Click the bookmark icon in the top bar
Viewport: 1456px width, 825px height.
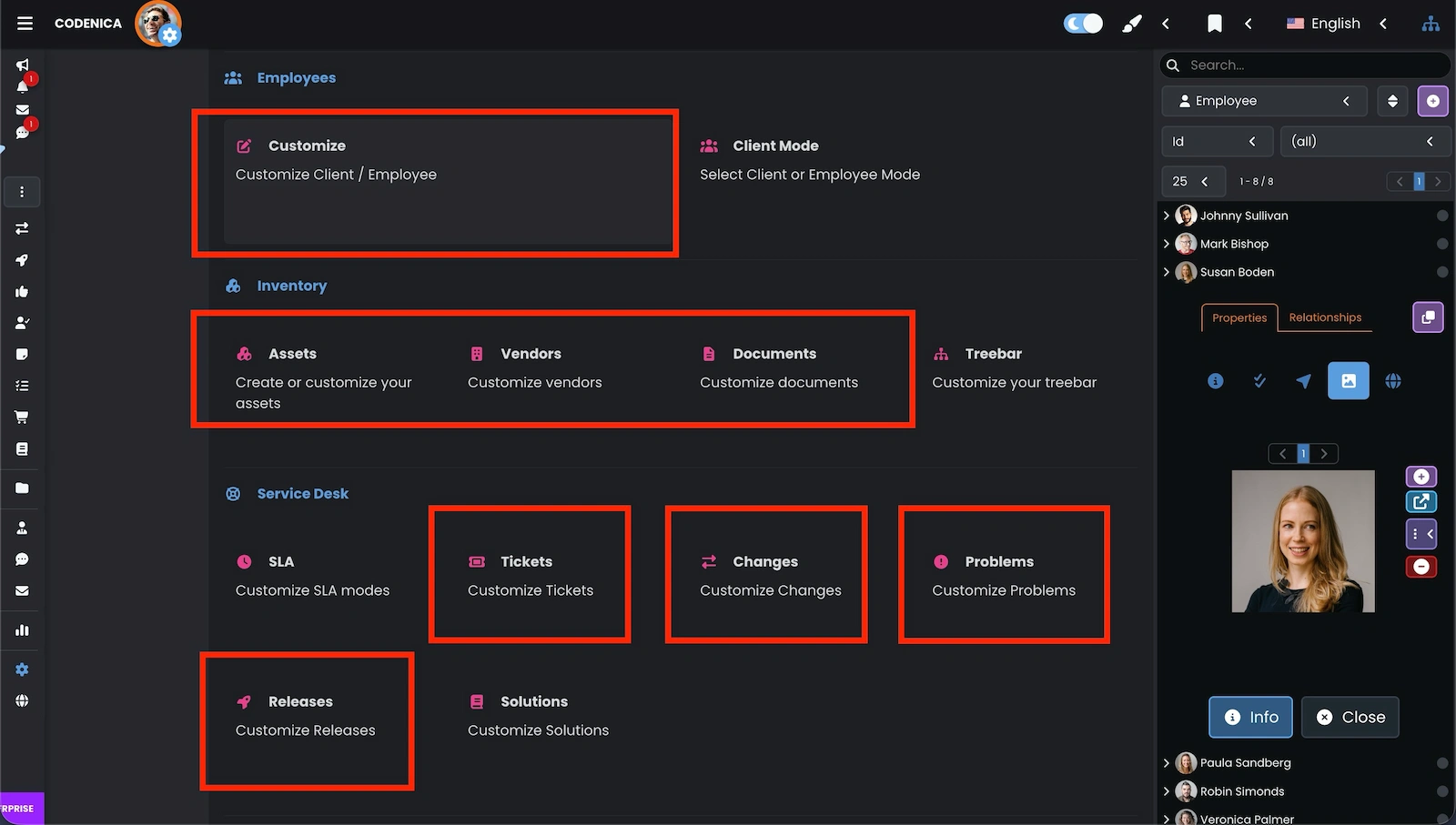point(1215,24)
